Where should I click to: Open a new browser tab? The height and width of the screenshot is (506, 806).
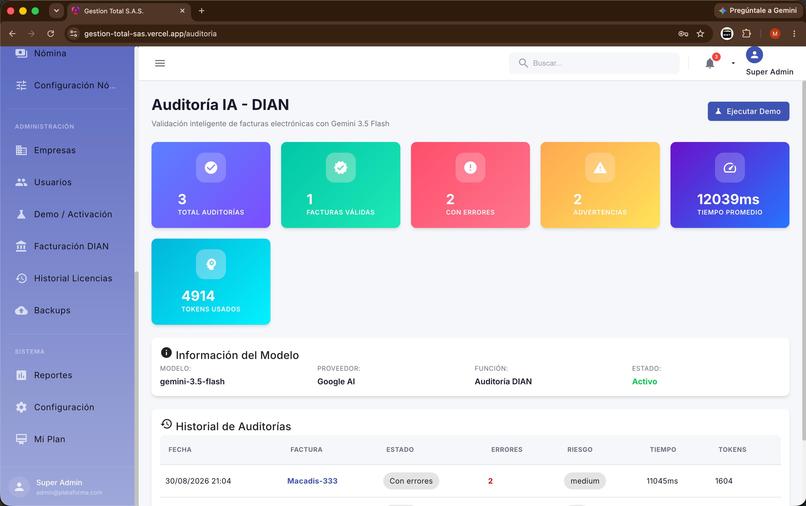point(202,10)
